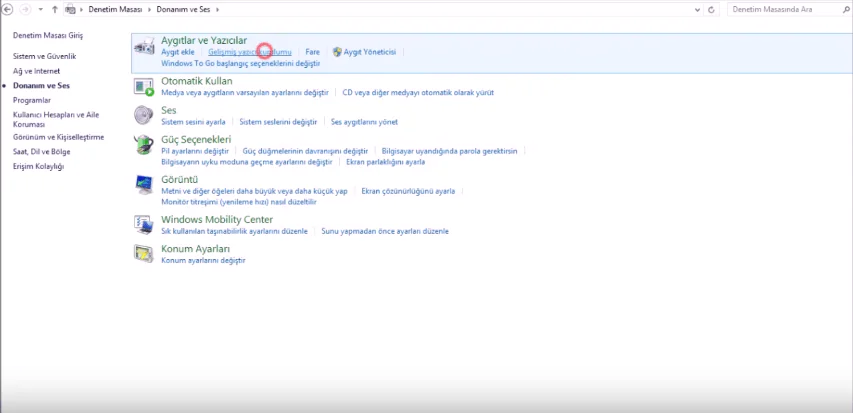Expand the address bar history dropdown
This screenshot has width=853, height=413.
click(x=698, y=10)
